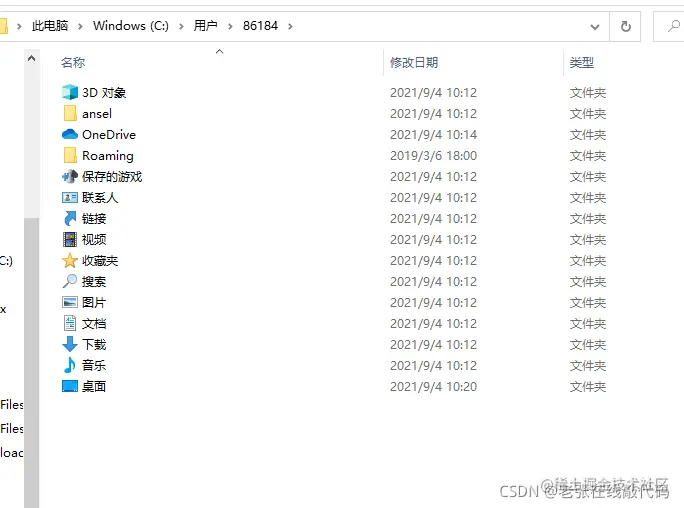Select the 下载 download arrow icon
Viewport: 684px width, 508px height.
point(70,344)
